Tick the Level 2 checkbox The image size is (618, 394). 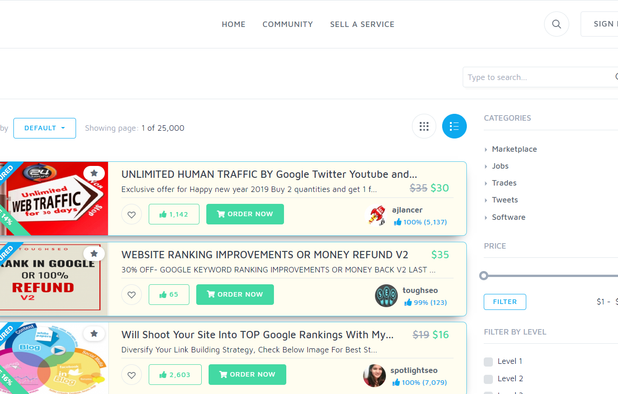click(488, 379)
